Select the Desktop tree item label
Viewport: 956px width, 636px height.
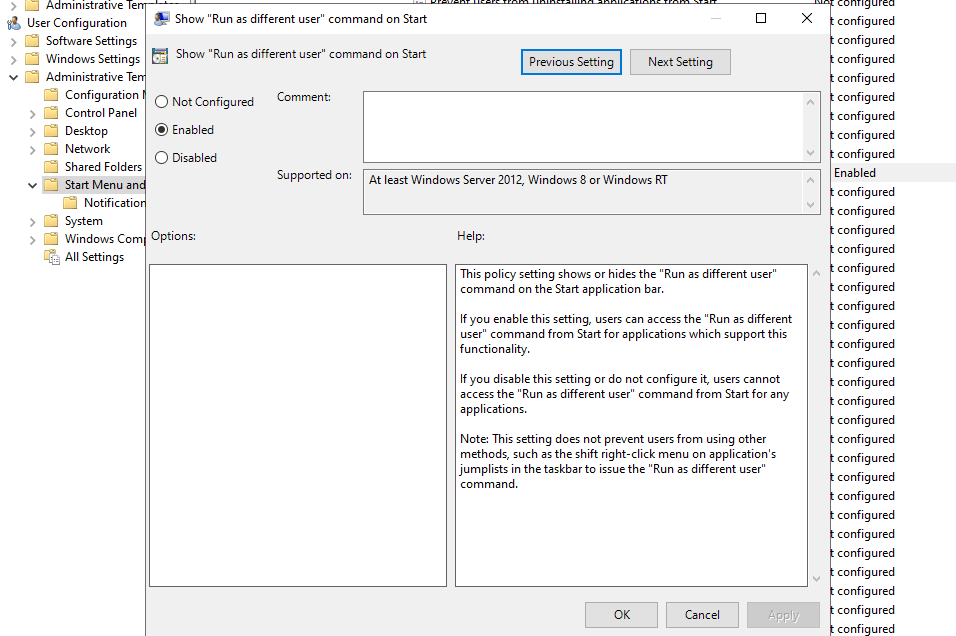[x=87, y=131]
